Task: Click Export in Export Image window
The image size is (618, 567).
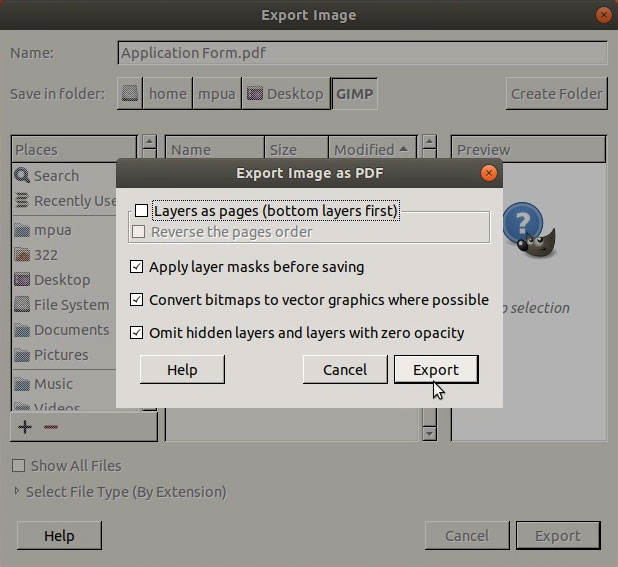Action: (x=558, y=535)
